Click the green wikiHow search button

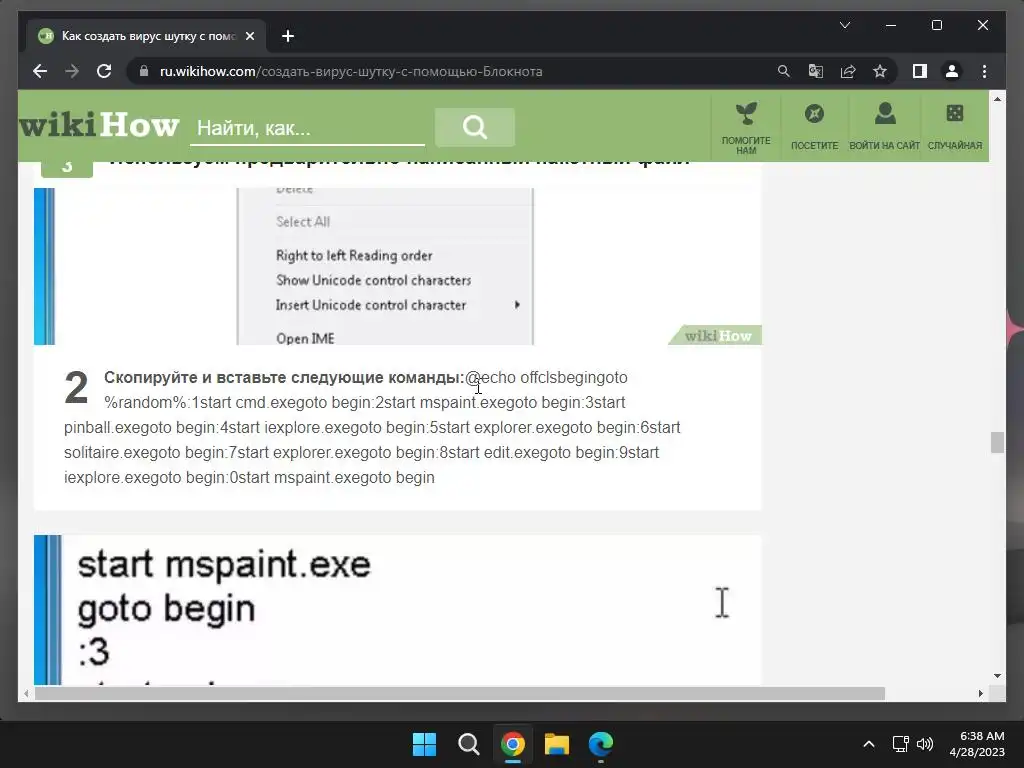click(x=475, y=127)
